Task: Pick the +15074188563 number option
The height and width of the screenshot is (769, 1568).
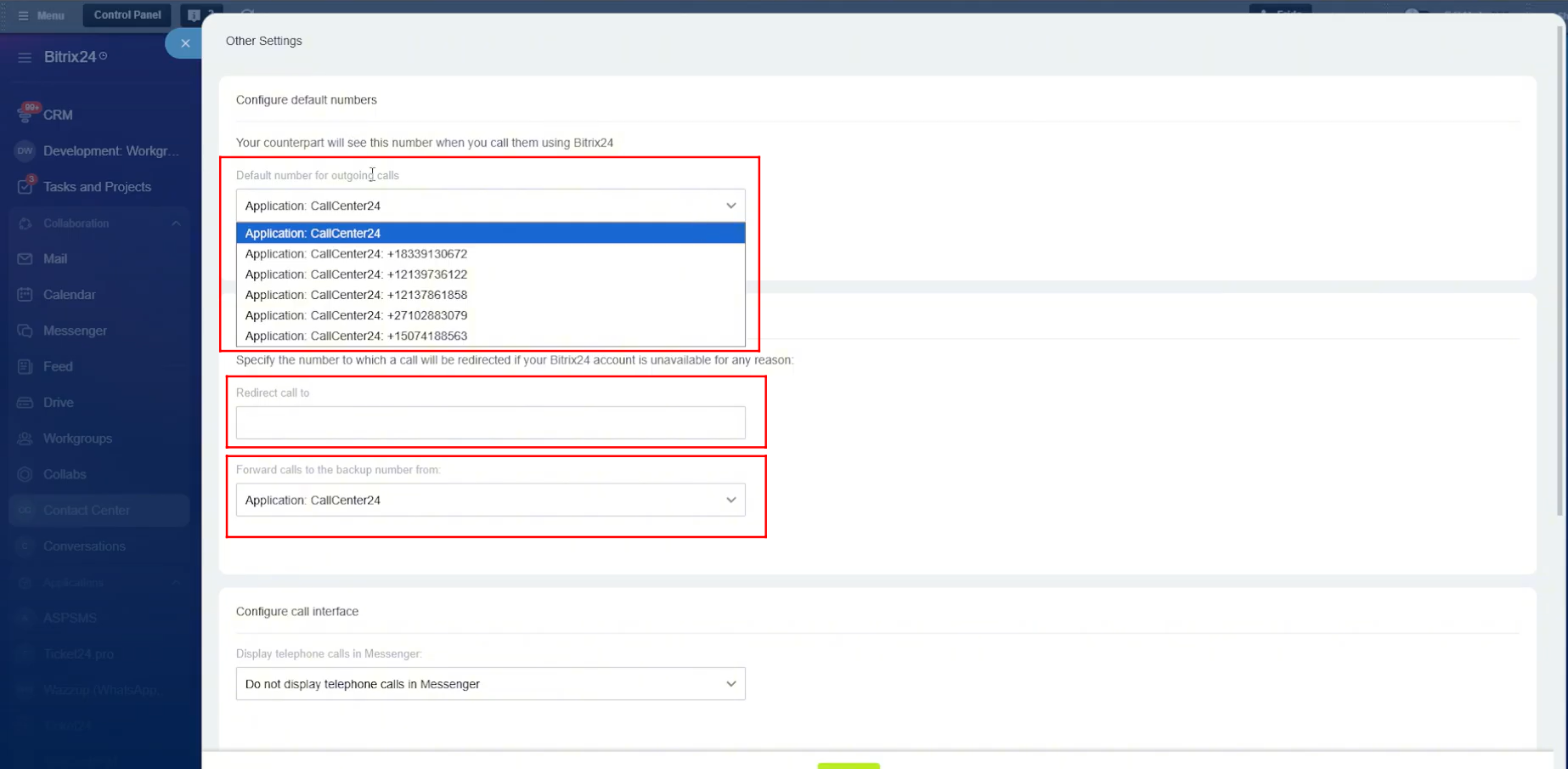Action: click(x=356, y=336)
